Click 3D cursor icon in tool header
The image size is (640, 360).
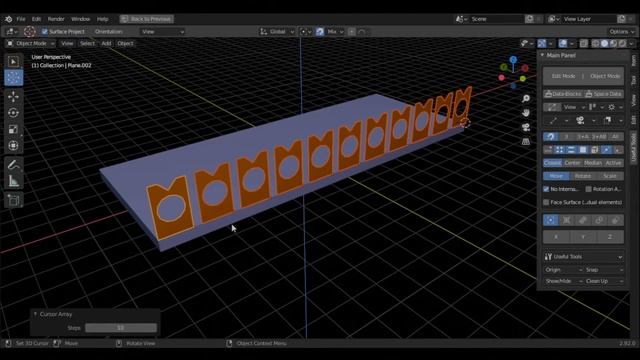coord(29,31)
